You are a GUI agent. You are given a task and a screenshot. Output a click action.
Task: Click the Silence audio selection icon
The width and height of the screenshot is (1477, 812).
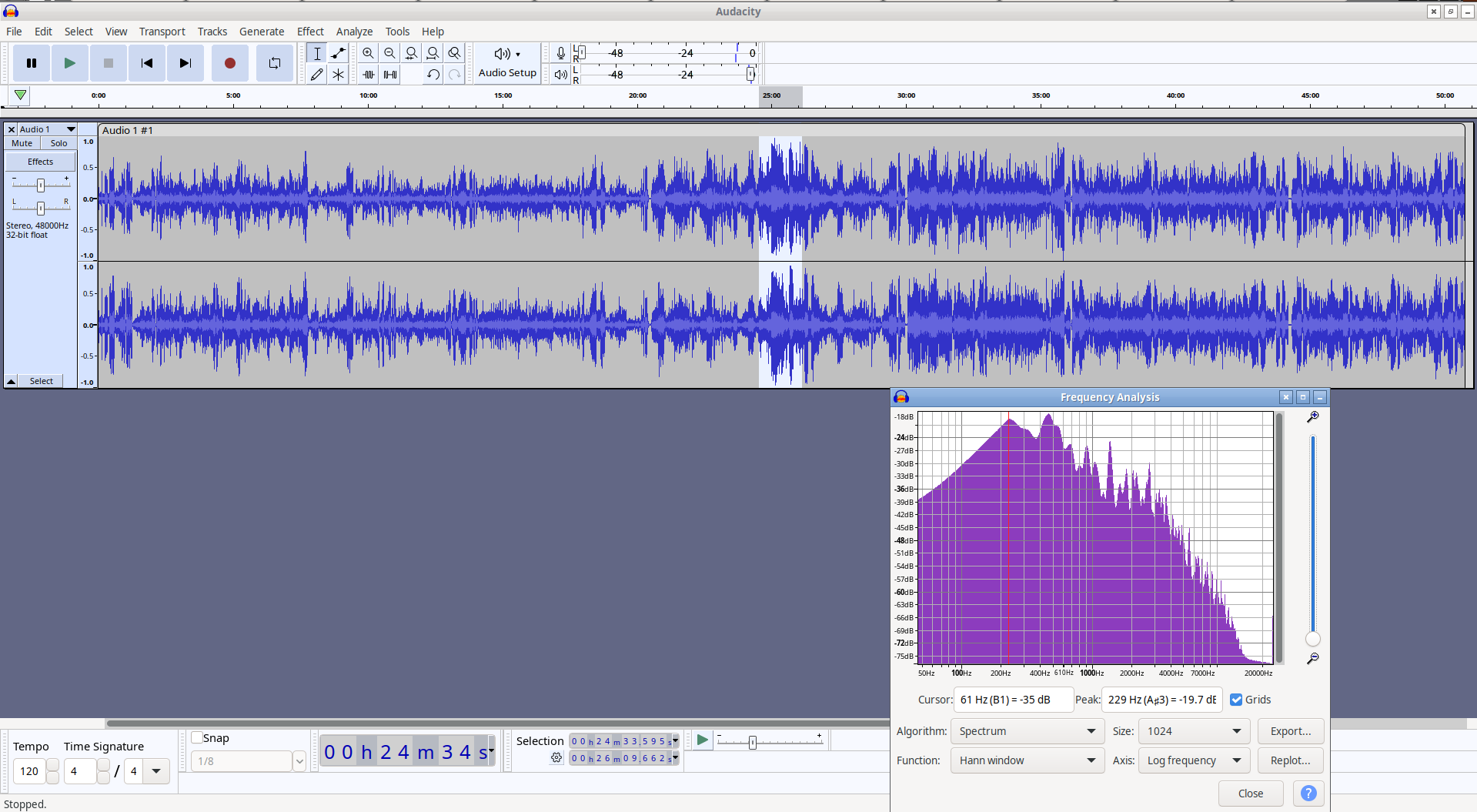coord(390,75)
